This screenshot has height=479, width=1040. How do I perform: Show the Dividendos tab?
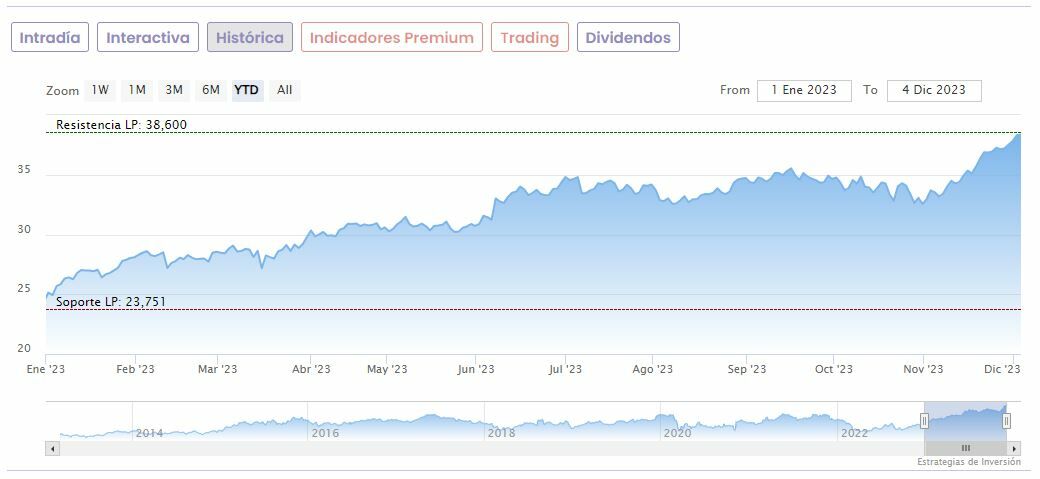pos(628,38)
